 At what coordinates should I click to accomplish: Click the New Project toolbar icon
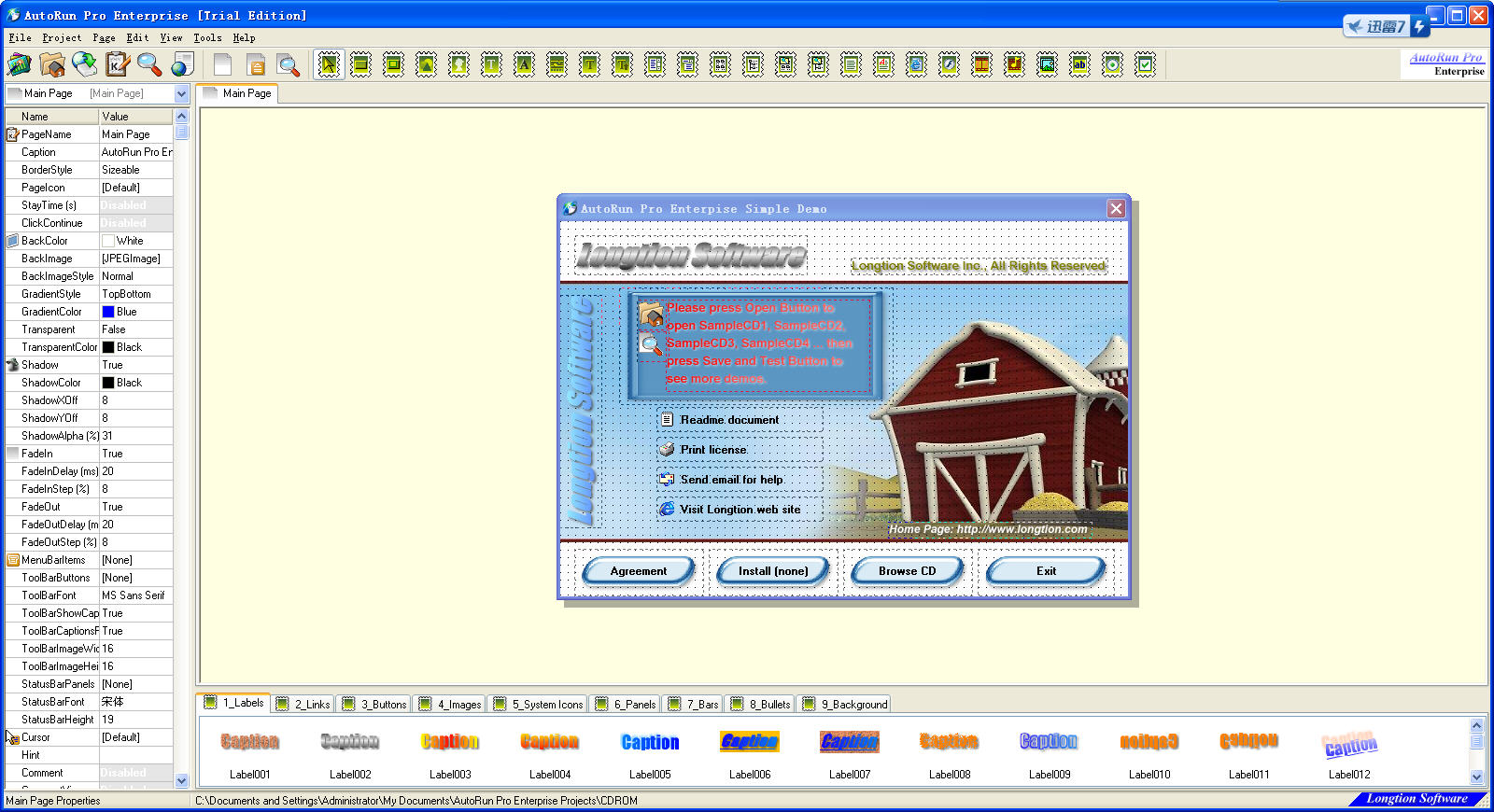19,64
